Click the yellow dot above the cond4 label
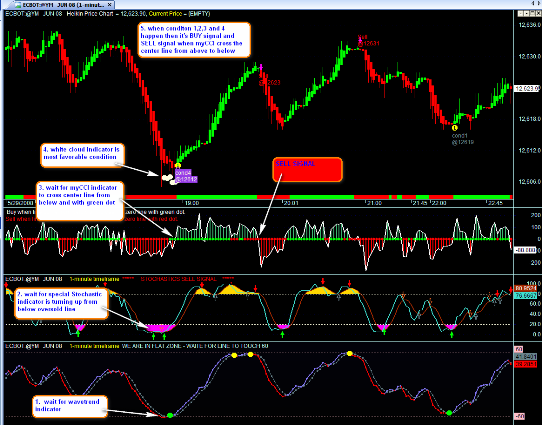Screen dimensions: 542x425 pyautogui.click(x=178, y=166)
